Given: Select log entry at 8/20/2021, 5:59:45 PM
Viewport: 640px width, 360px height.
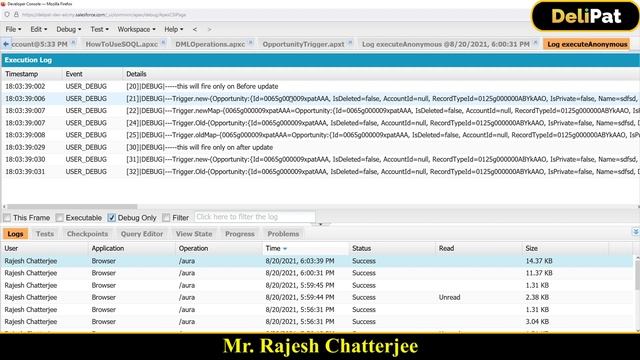Looking at the screenshot, I should pos(318,285).
